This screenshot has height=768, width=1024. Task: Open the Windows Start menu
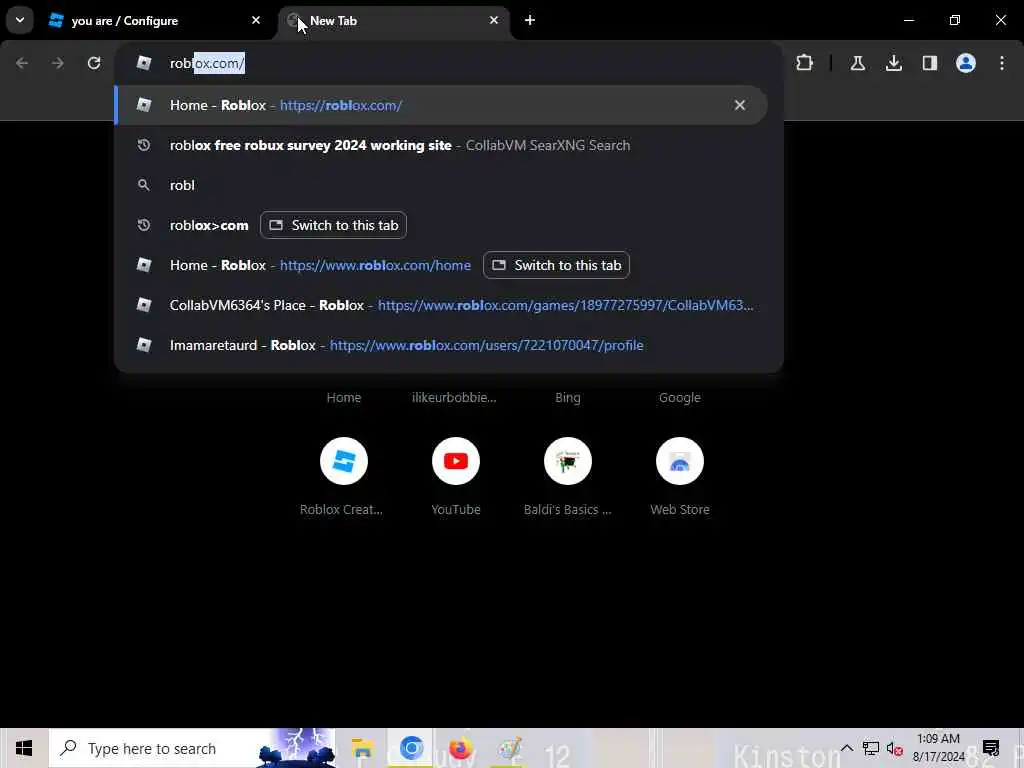[24, 748]
